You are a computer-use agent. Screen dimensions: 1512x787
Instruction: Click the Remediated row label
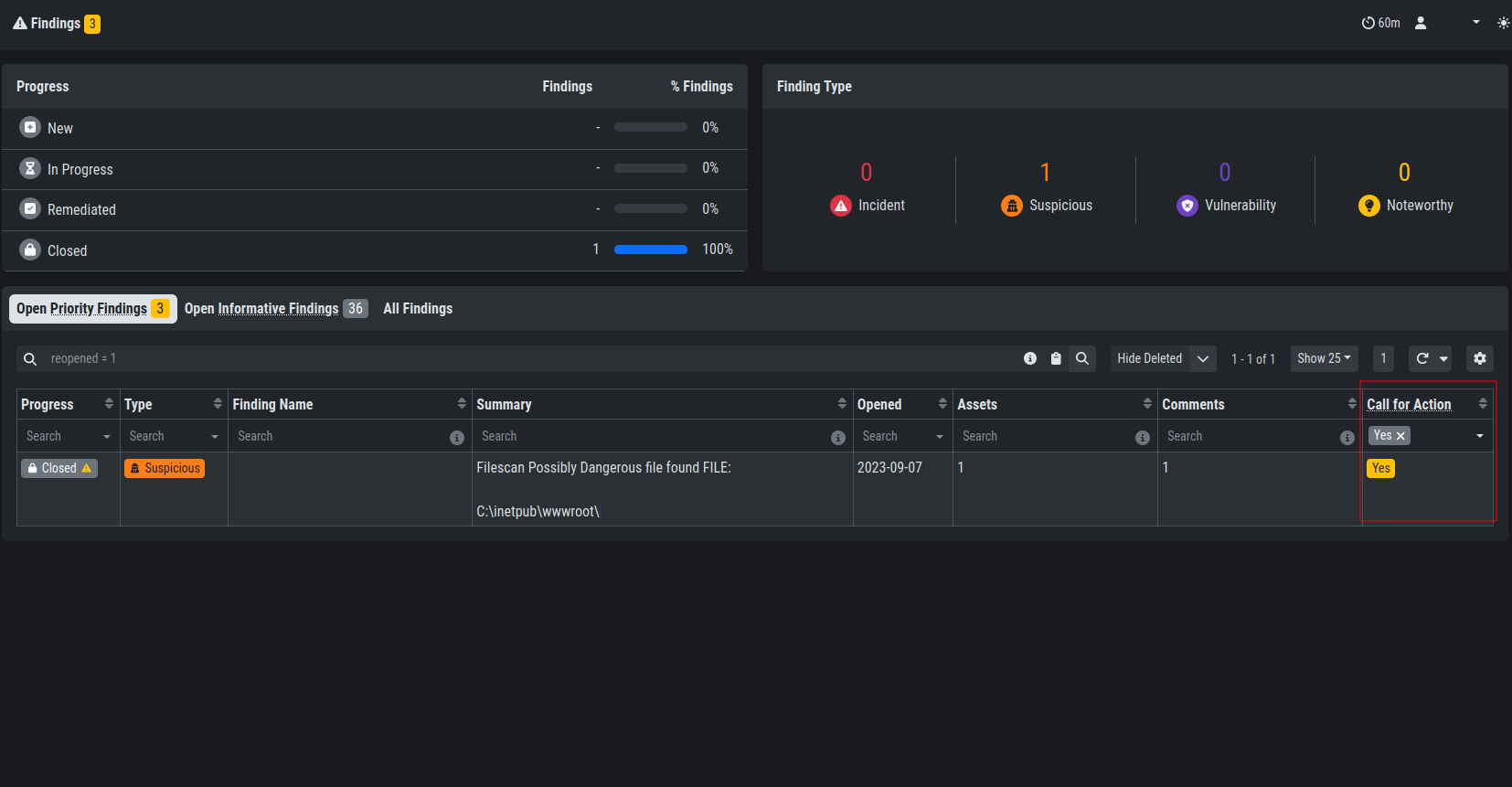pos(81,209)
